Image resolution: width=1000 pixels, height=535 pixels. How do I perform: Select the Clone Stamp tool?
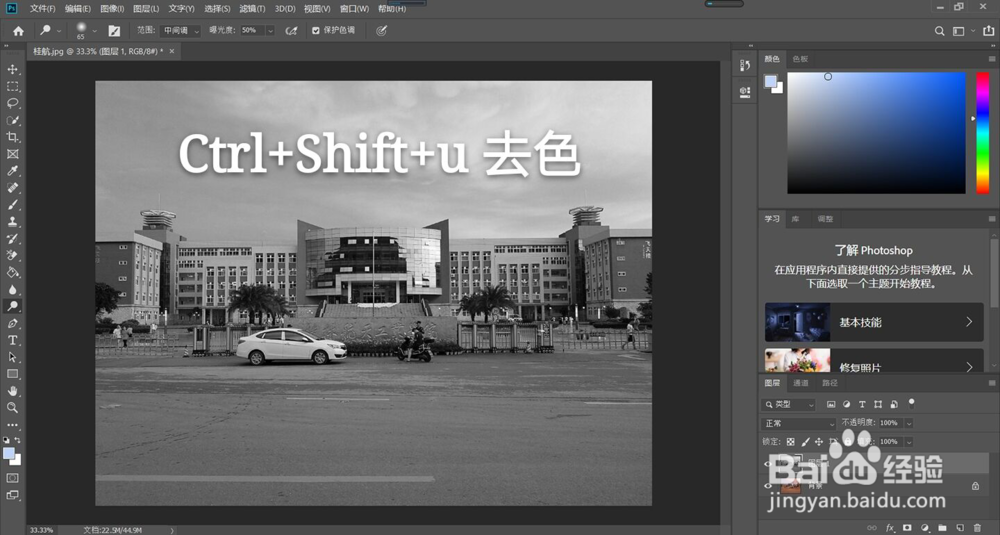(x=12, y=222)
